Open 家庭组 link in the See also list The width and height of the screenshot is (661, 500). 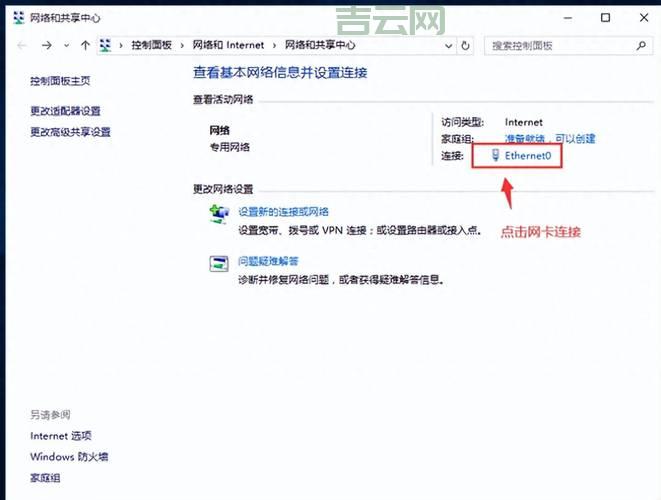(45, 478)
